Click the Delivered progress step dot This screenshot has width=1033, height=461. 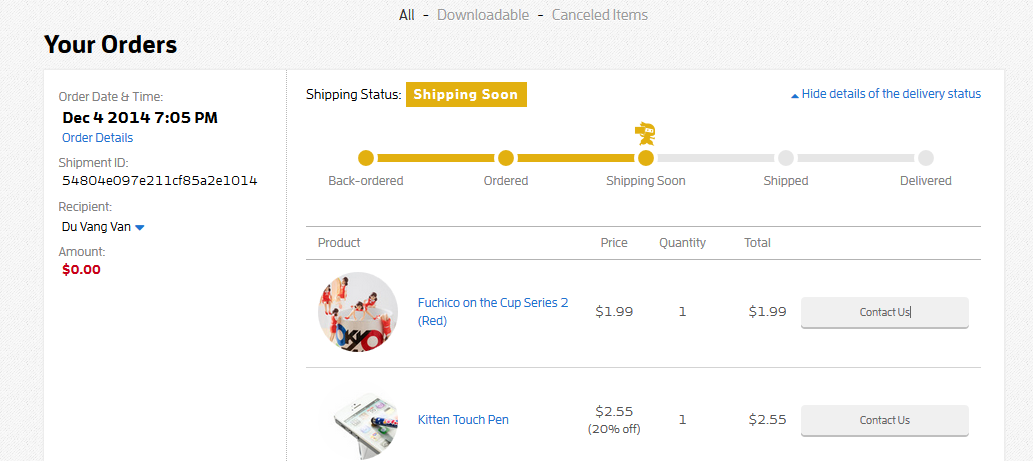click(x=926, y=158)
